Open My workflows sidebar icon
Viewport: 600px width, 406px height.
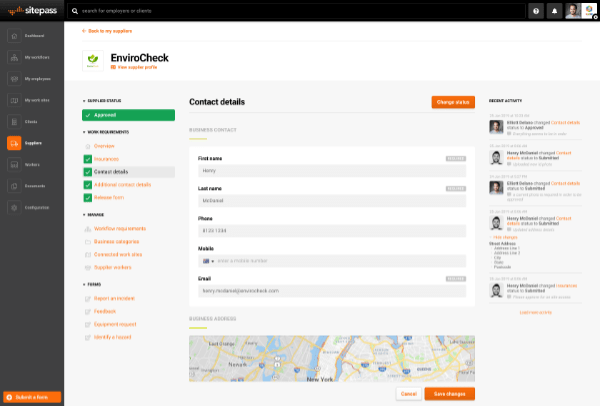pyautogui.click(x=14, y=57)
